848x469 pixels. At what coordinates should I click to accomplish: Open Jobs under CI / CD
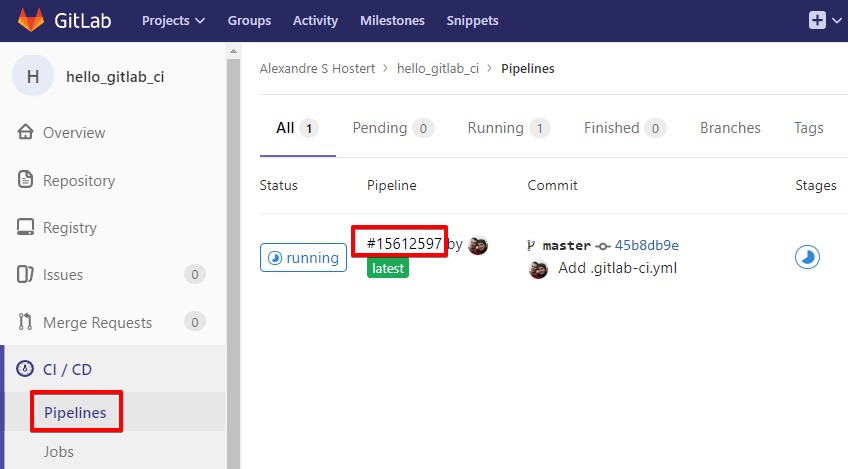tap(59, 452)
